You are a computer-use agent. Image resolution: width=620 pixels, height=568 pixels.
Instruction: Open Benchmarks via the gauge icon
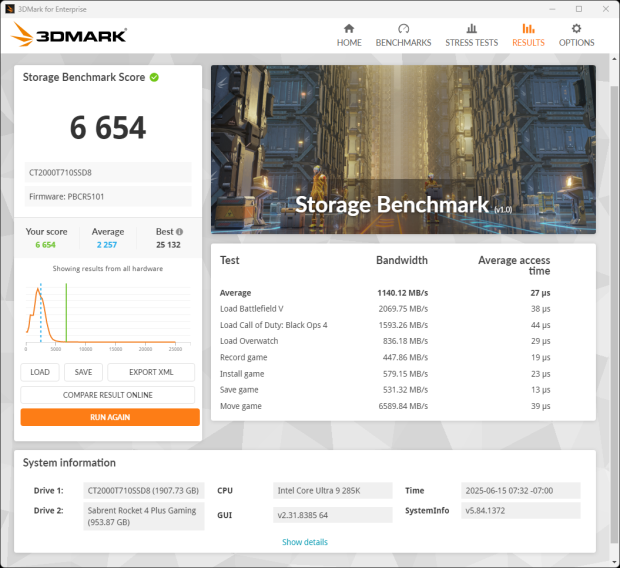[403, 29]
